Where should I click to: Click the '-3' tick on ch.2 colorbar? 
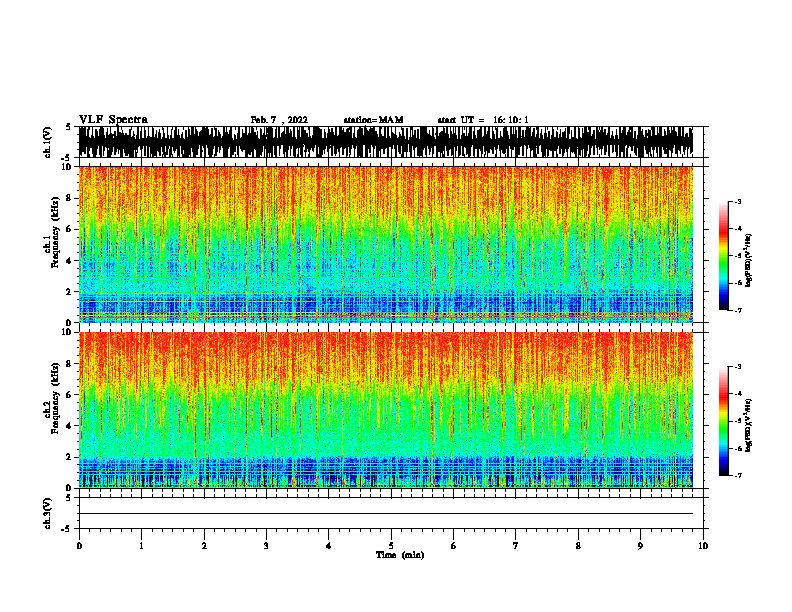[x=737, y=367]
